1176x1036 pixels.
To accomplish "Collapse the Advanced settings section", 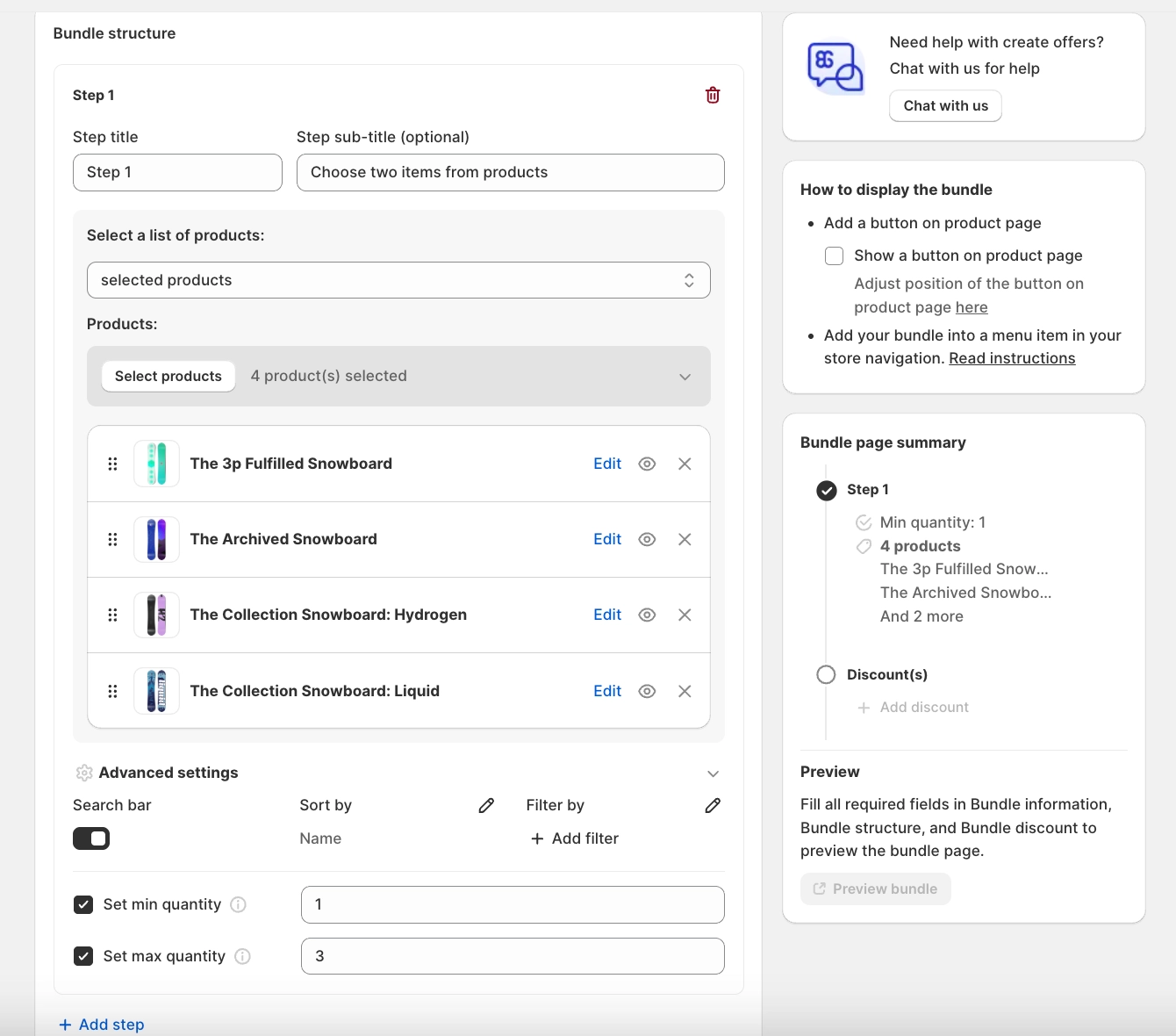I will [x=713, y=773].
